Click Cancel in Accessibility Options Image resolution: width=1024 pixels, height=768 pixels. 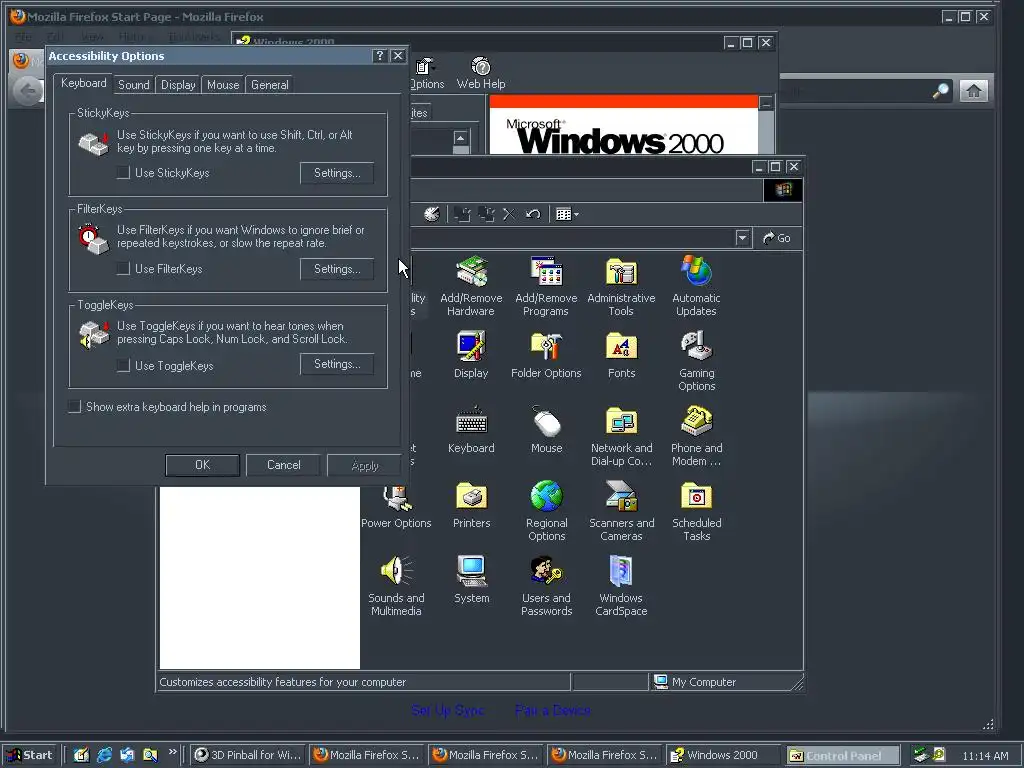(x=283, y=465)
